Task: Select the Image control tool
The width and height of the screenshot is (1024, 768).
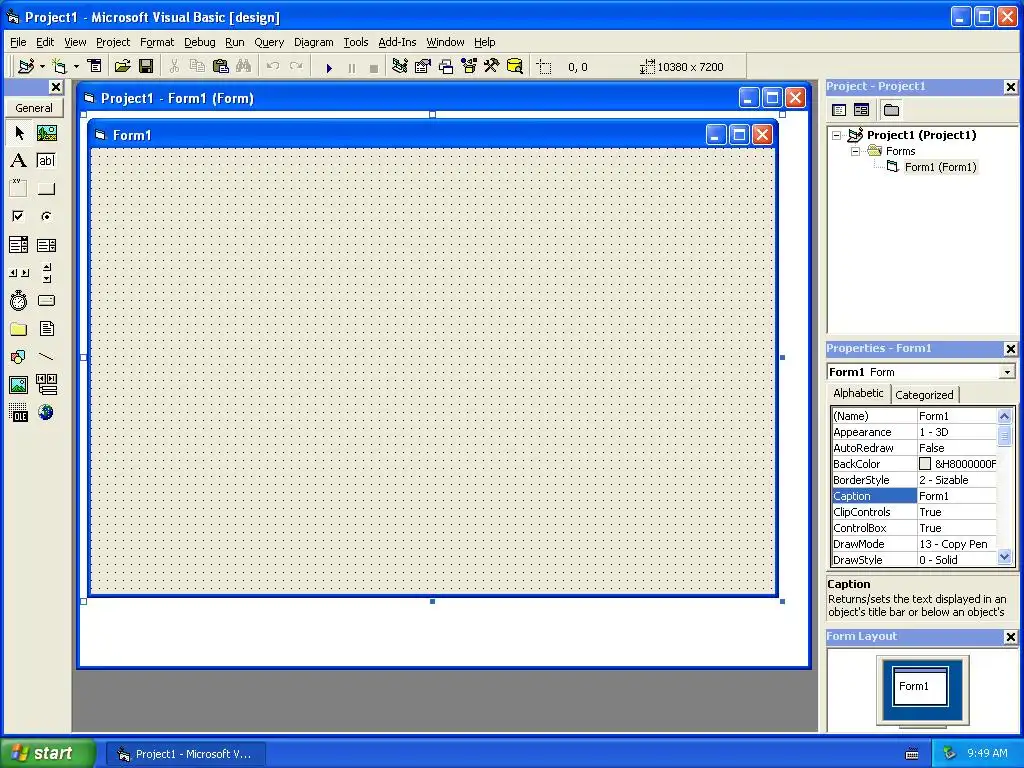Action: coord(19,385)
